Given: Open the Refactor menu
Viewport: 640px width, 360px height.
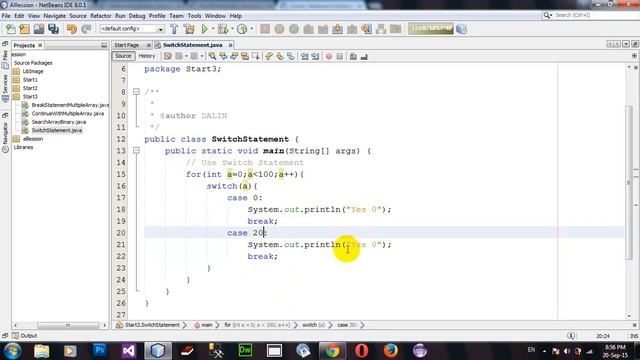Looking at the screenshot, I should point(100,16).
